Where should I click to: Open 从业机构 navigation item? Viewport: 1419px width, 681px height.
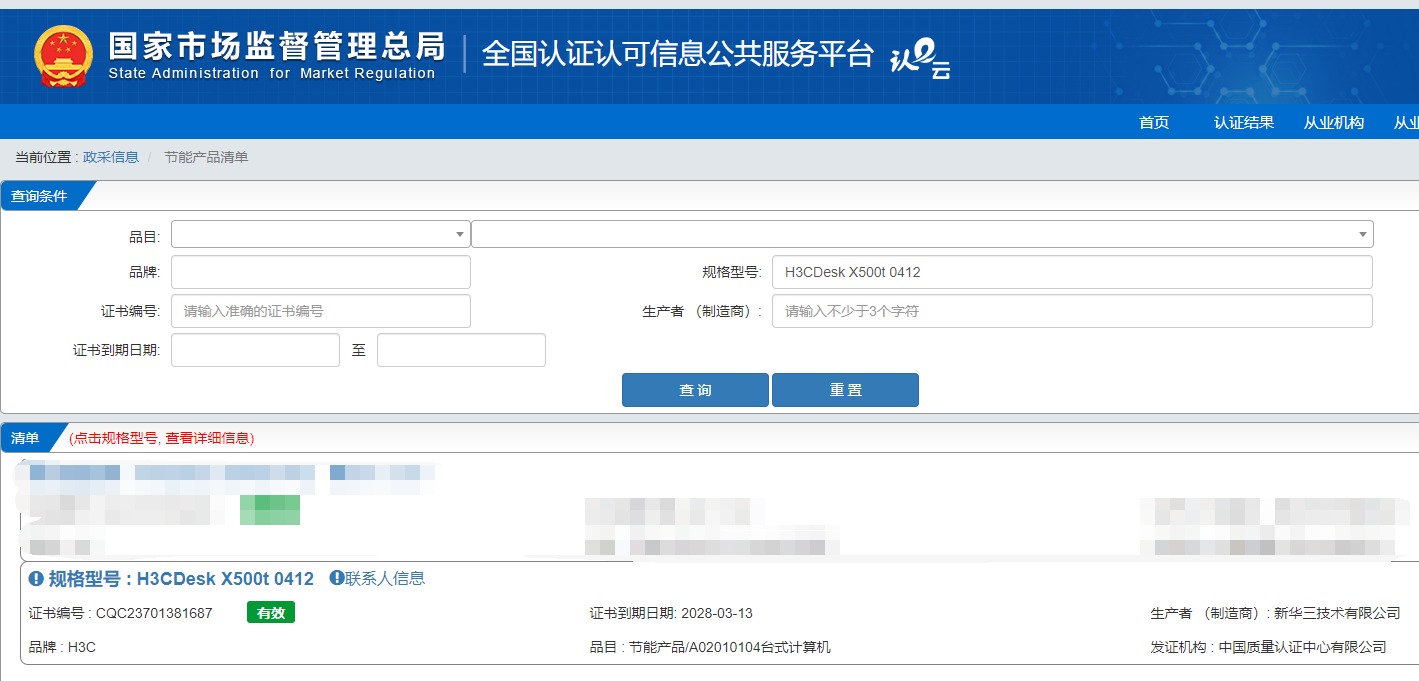click(x=1334, y=122)
